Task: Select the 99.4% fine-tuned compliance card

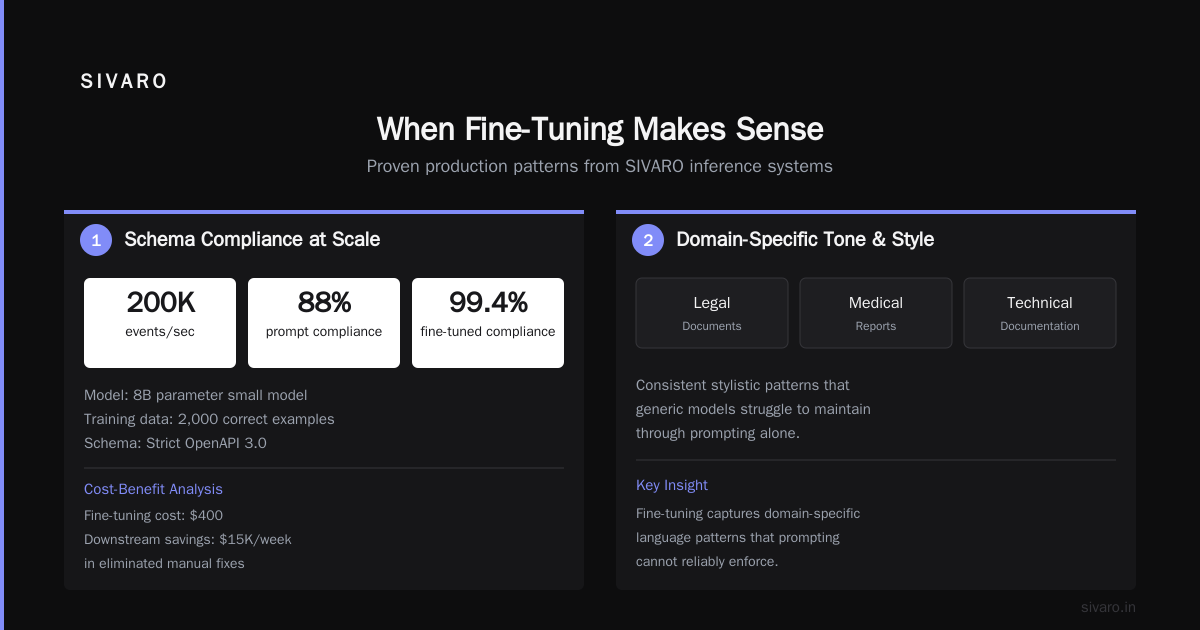Action: (488, 323)
